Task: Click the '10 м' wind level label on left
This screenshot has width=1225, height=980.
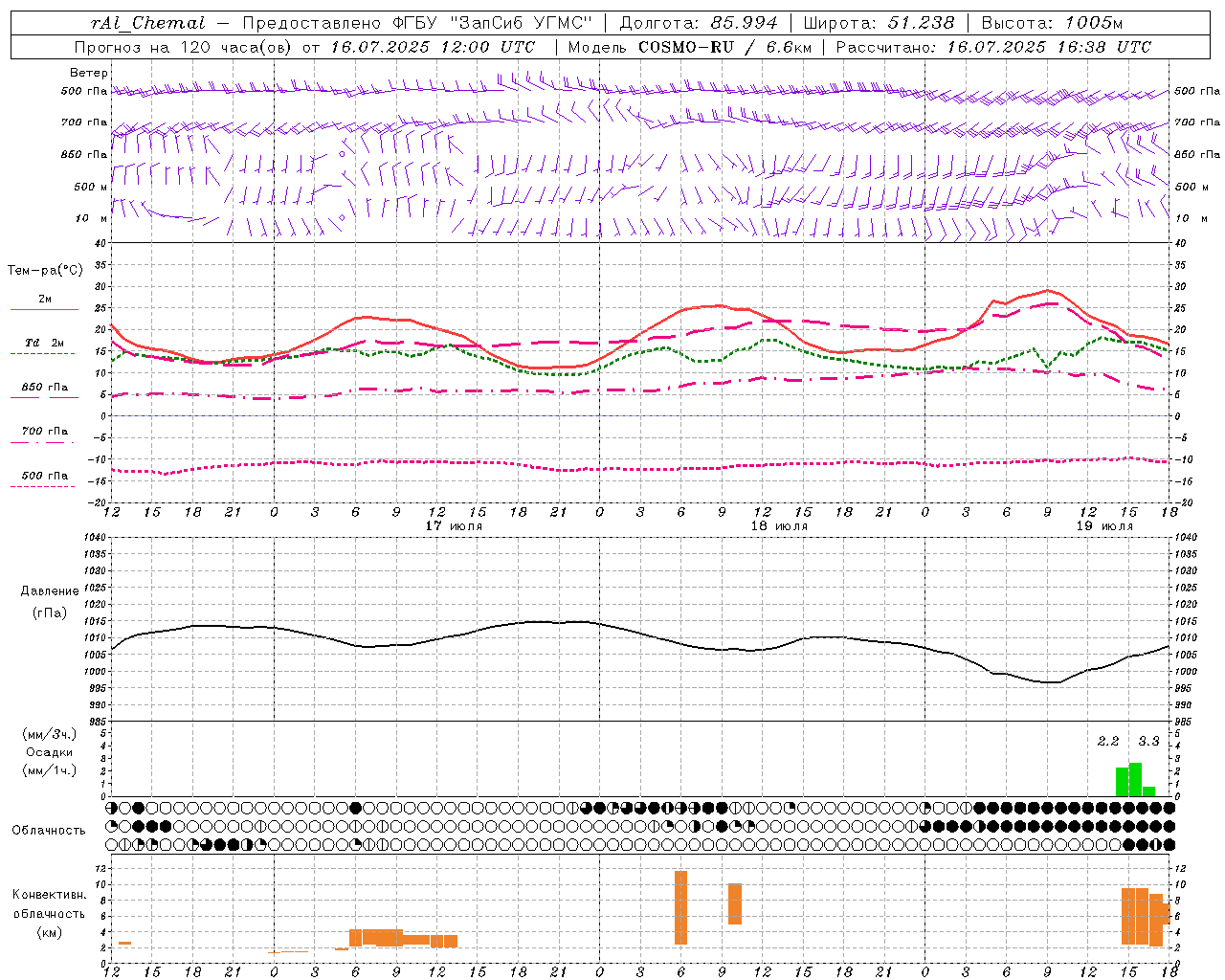Action: (92, 218)
